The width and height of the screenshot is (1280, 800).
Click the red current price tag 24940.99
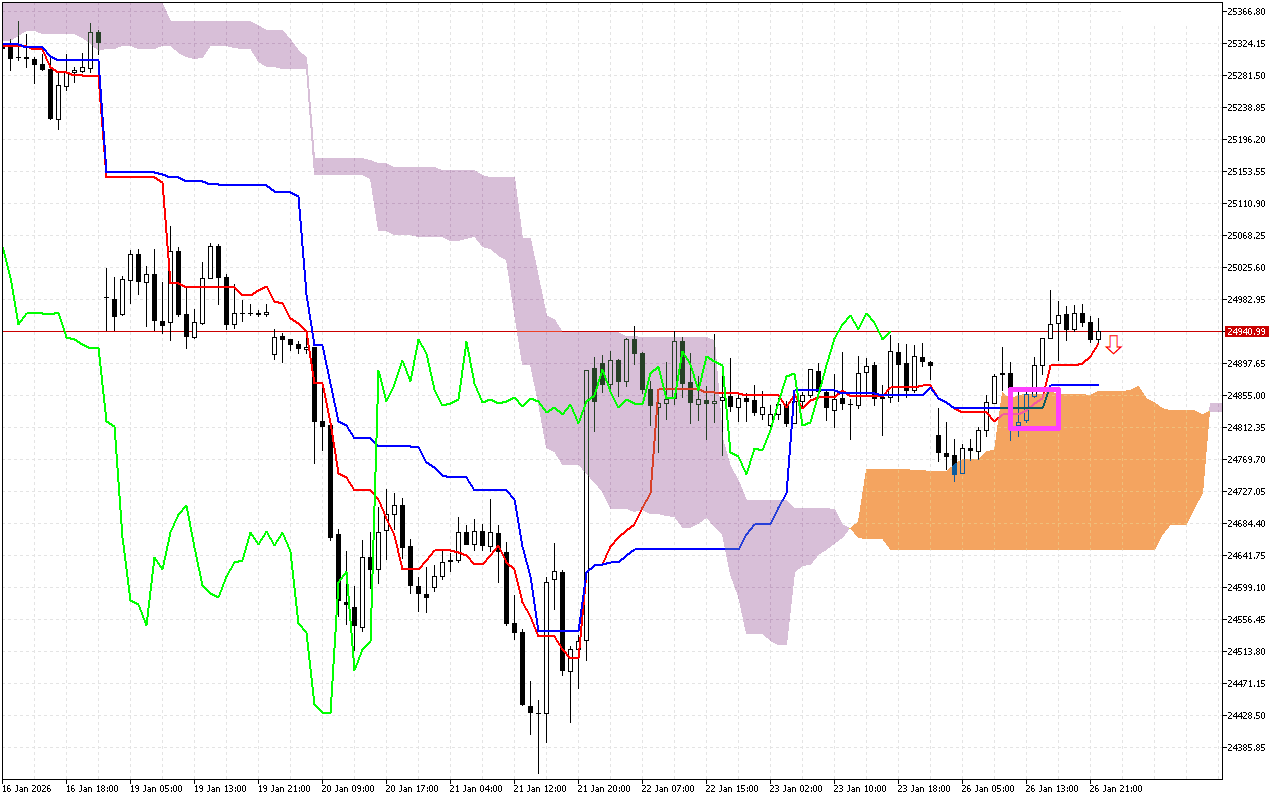pyautogui.click(x=1247, y=331)
